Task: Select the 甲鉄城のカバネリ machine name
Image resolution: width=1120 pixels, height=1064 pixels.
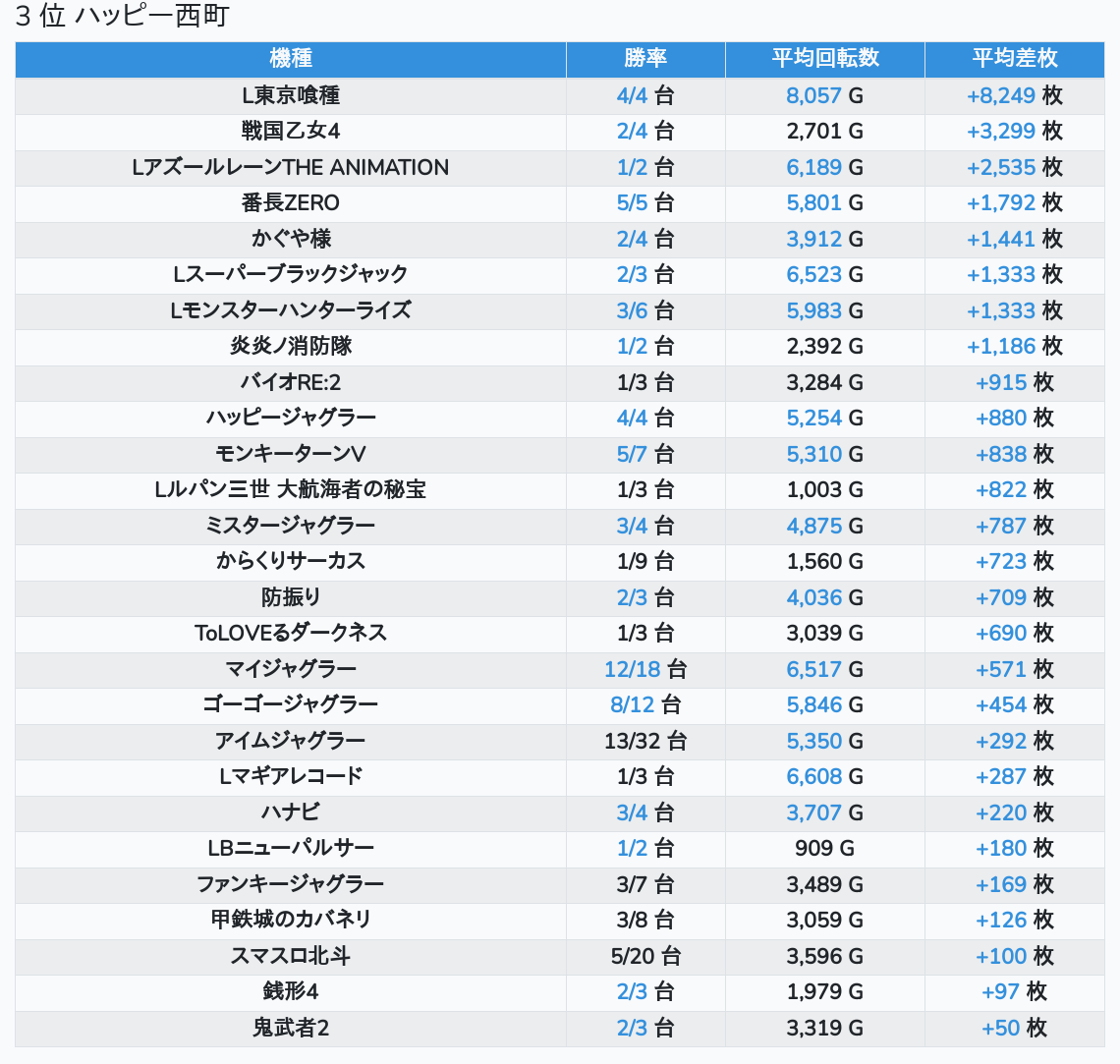Action: (x=291, y=921)
